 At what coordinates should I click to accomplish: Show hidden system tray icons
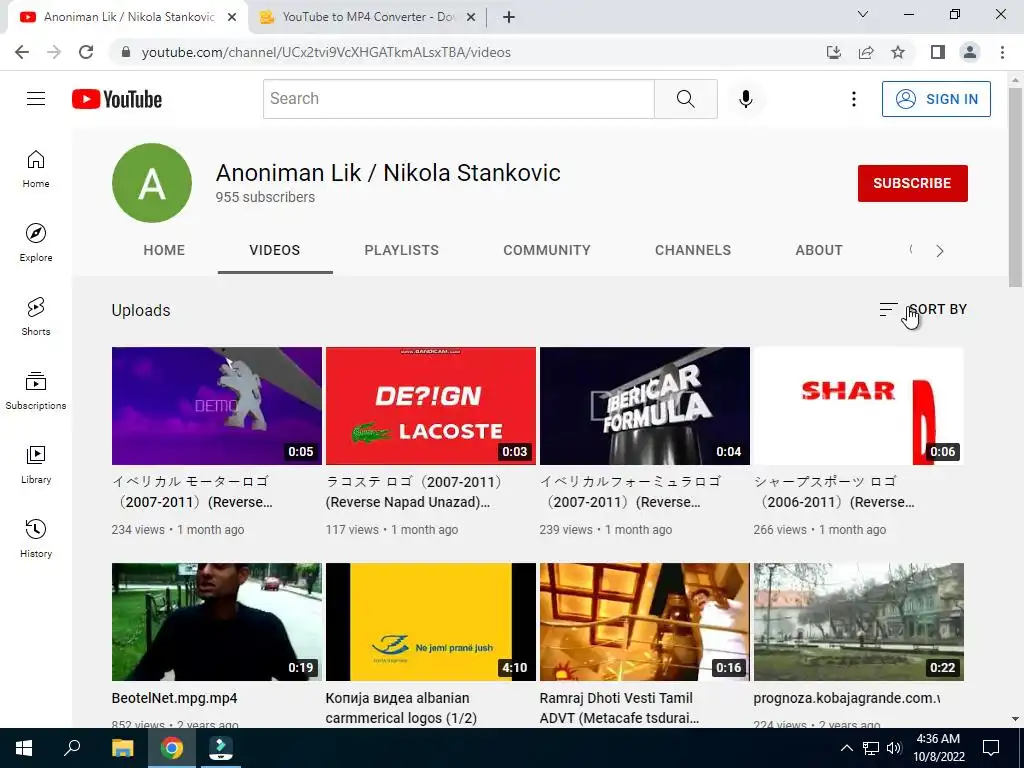(846, 748)
